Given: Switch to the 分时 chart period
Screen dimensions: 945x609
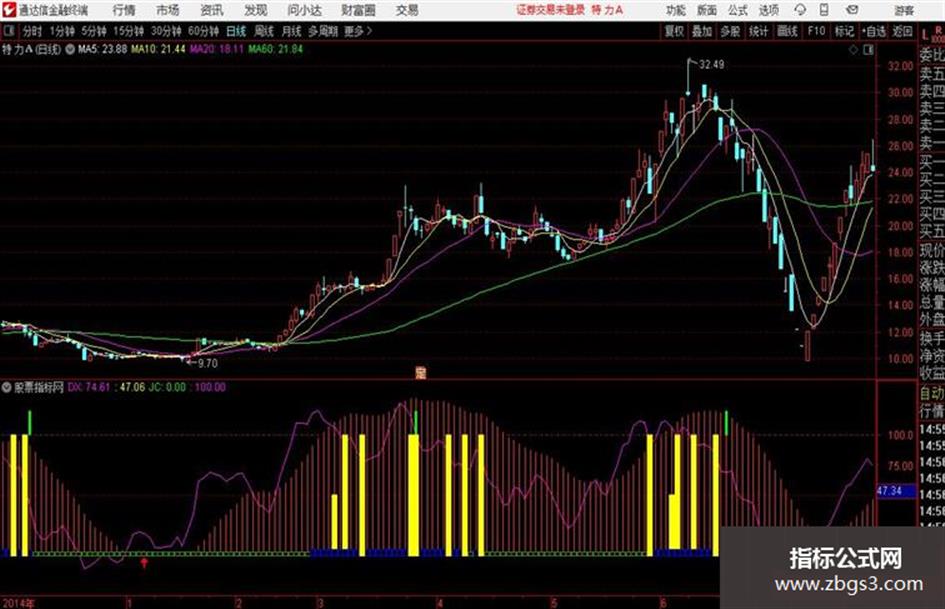Looking at the screenshot, I should (x=32, y=31).
